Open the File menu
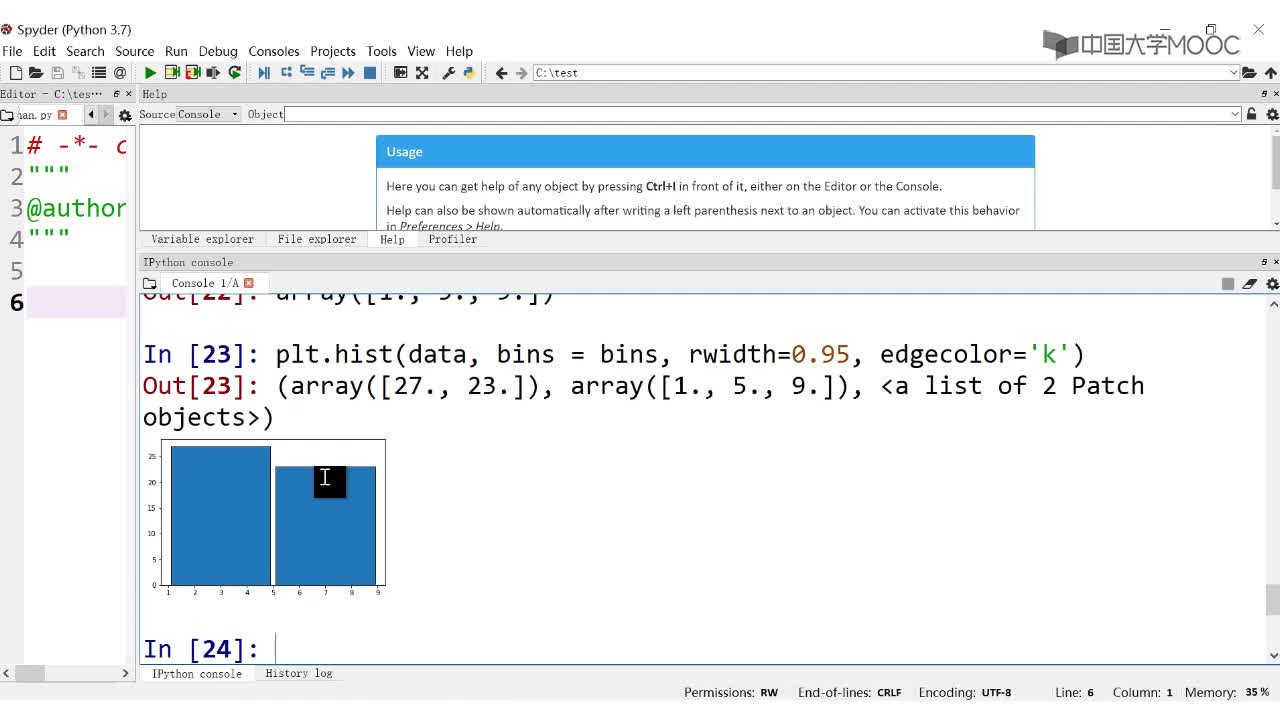 (x=12, y=51)
